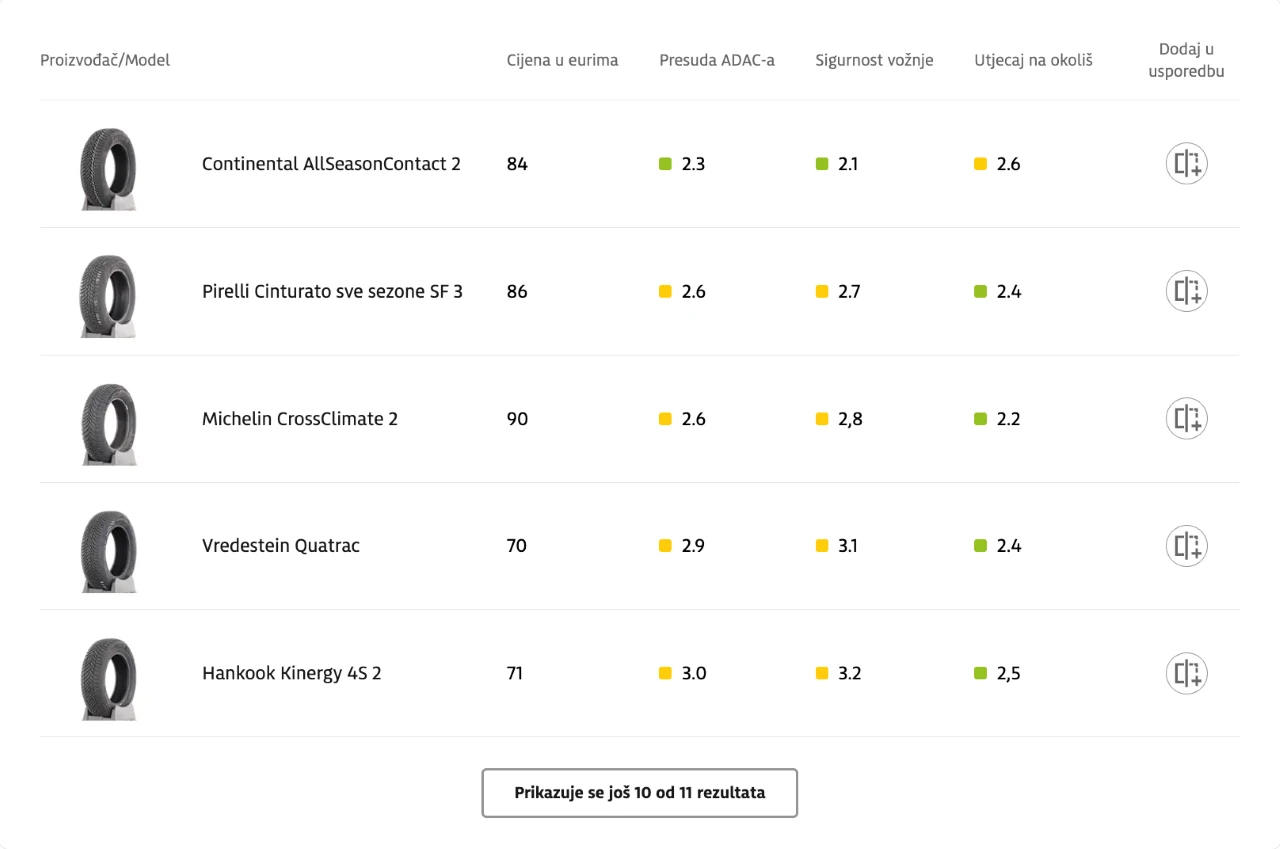Select the Proizvođač/Model column header
The image size is (1280, 849).
coord(105,60)
